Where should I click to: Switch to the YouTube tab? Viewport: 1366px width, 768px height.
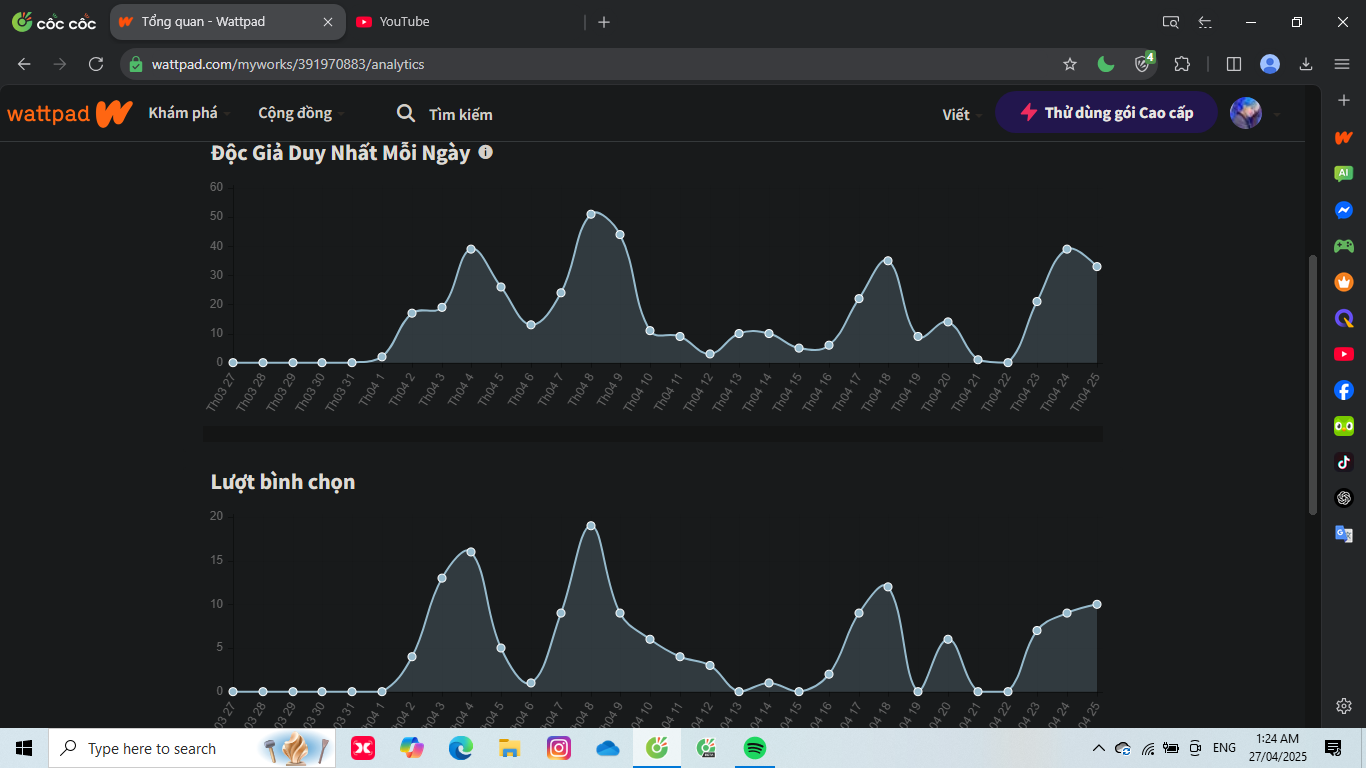pos(404,22)
